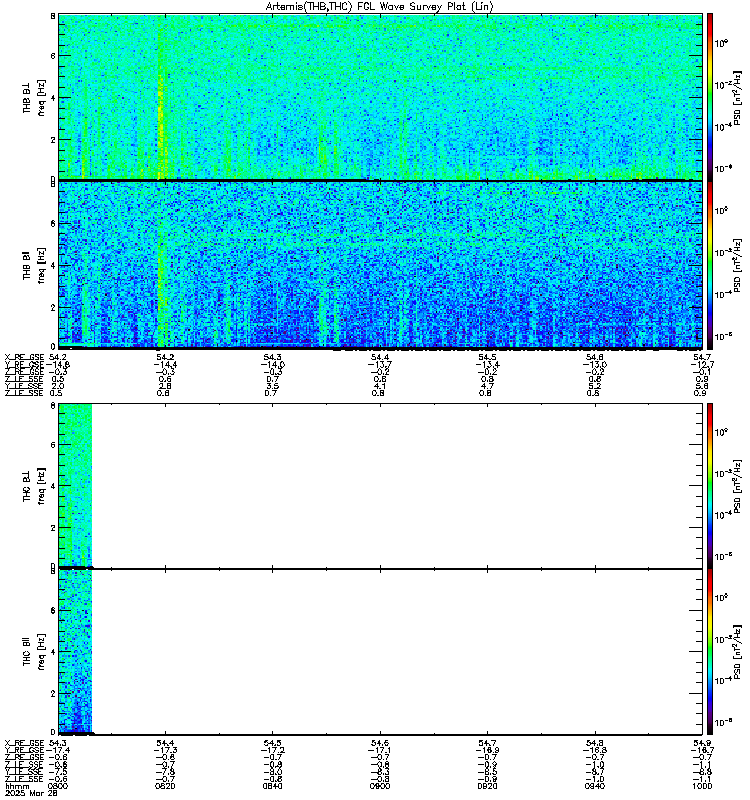This screenshot has width=750, height=800.
Task: Click the 0800 time tick label
Action: point(57,786)
